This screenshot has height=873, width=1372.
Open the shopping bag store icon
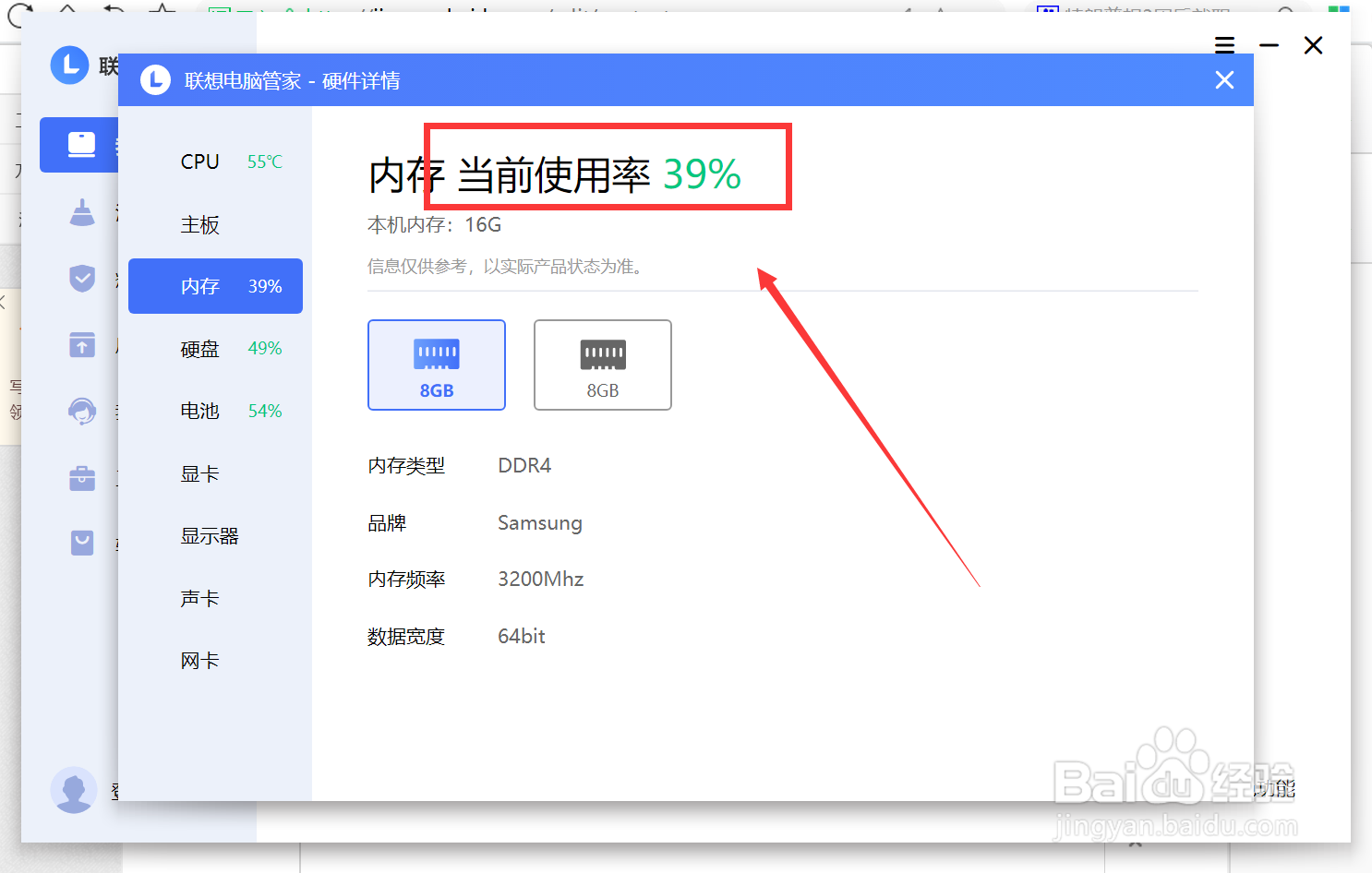click(82, 543)
